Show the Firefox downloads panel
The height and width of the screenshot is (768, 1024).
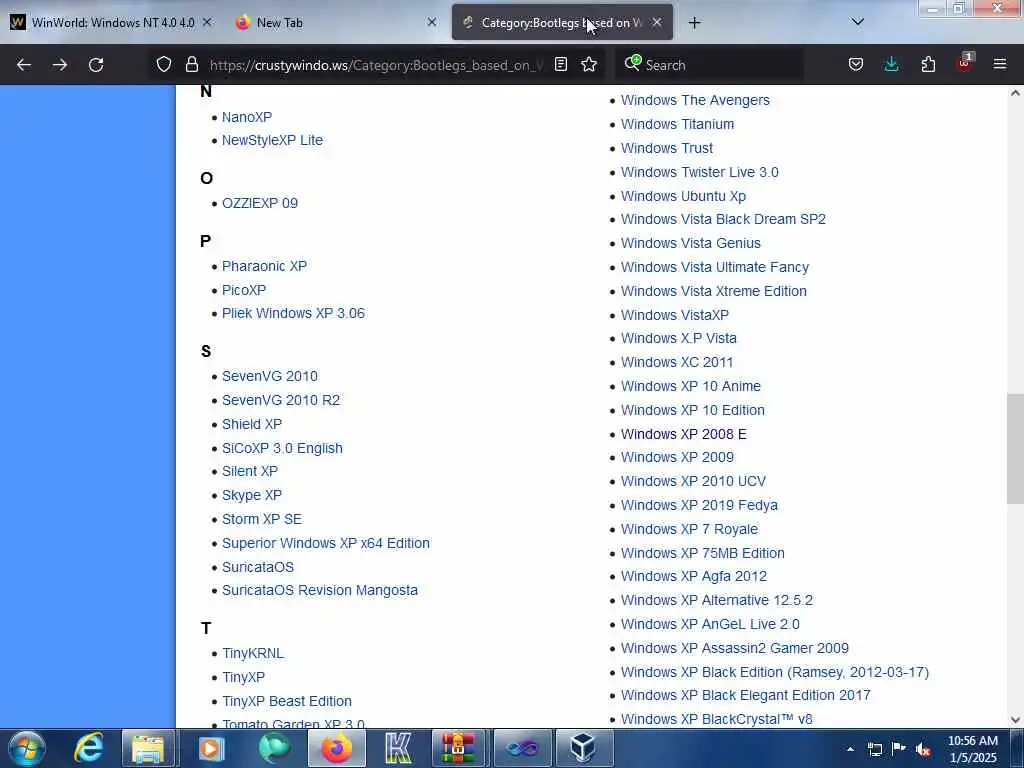891,65
